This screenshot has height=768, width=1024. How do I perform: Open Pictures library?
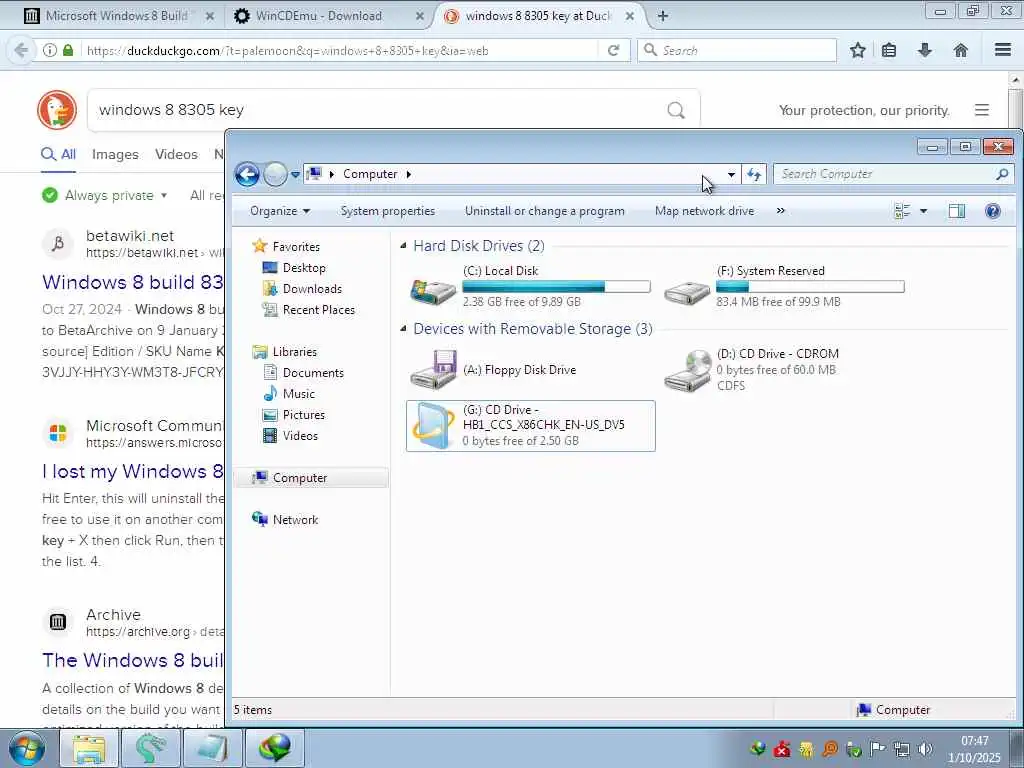click(303, 415)
